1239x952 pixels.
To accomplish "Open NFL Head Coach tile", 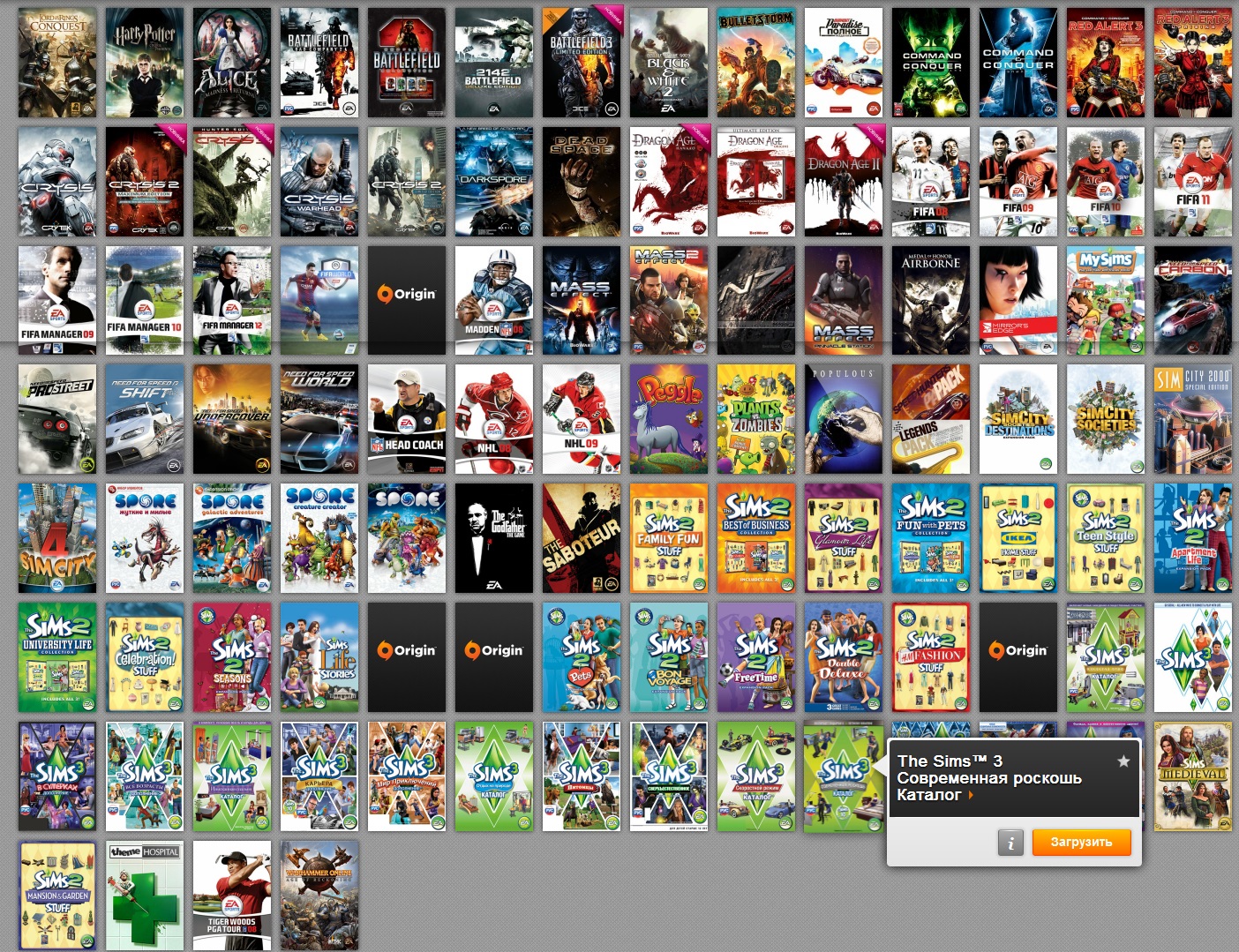I will click(407, 419).
